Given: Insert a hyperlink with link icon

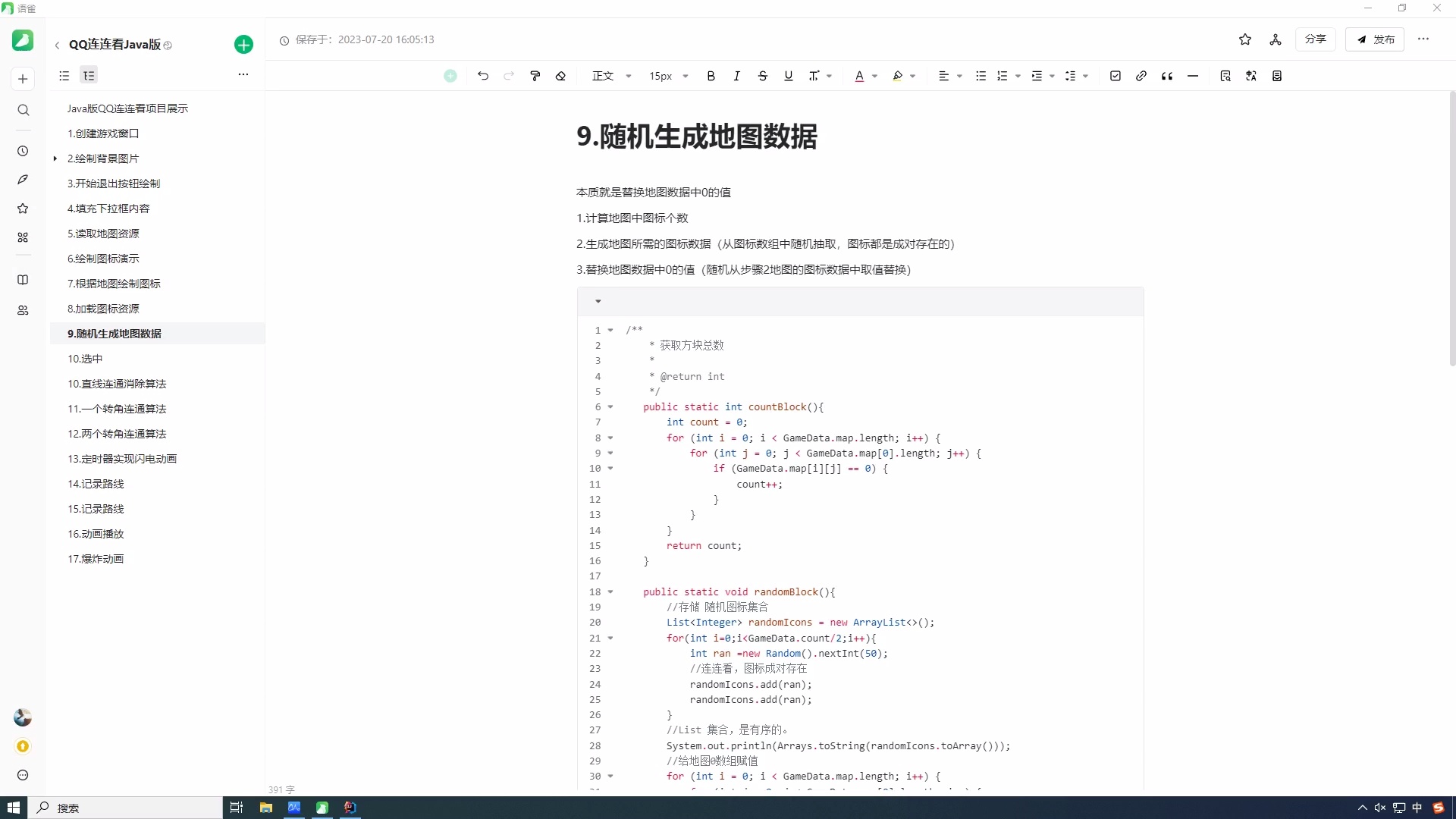Looking at the screenshot, I should pyautogui.click(x=1141, y=76).
